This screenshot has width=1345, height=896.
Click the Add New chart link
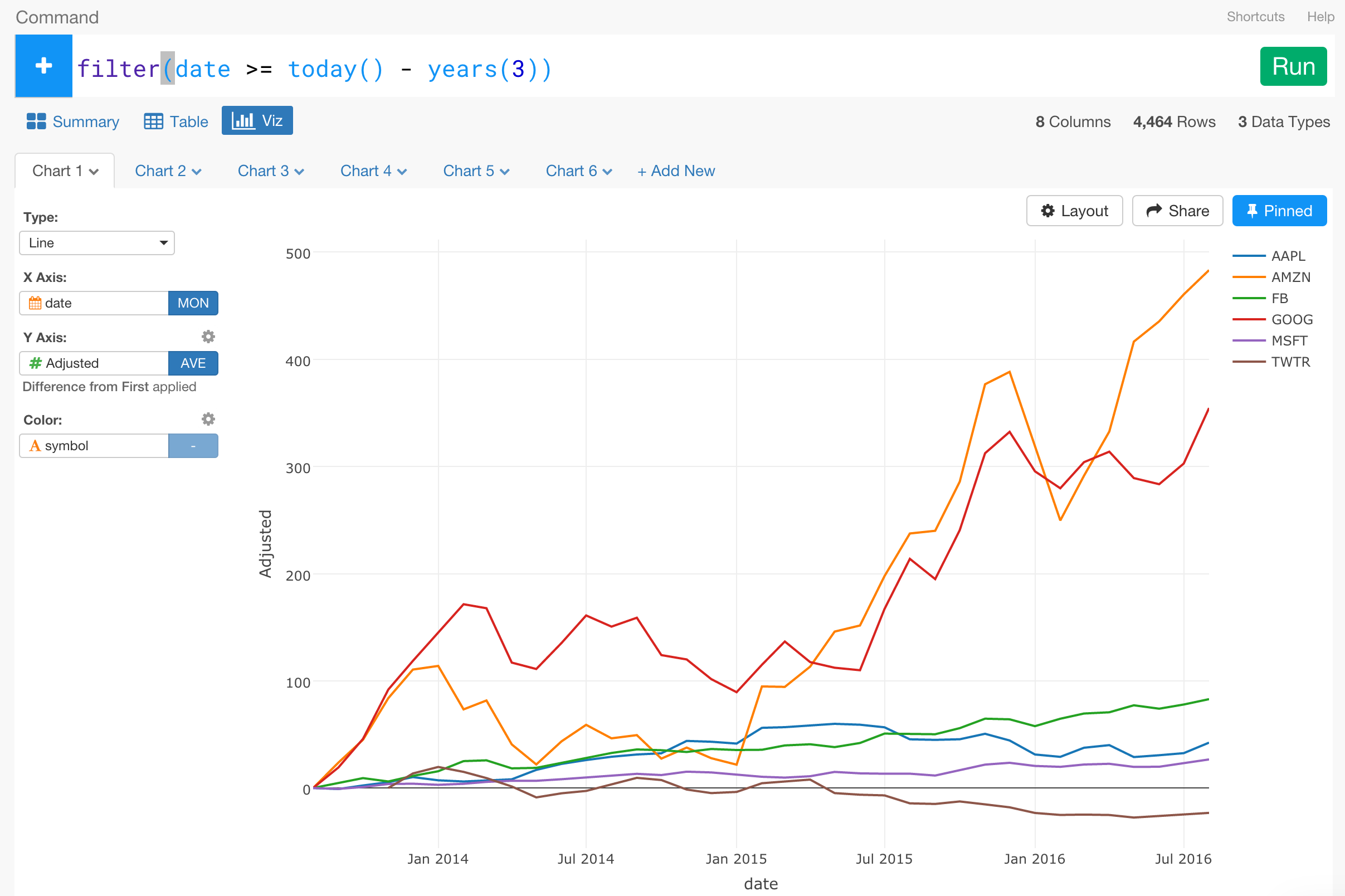coord(675,171)
